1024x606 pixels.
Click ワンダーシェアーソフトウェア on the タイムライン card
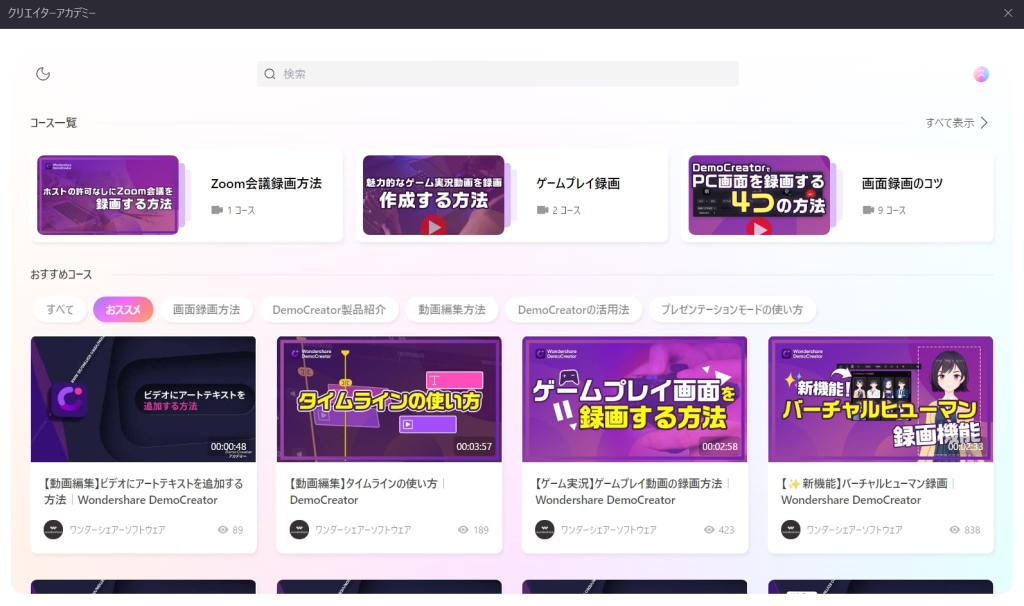click(x=363, y=530)
